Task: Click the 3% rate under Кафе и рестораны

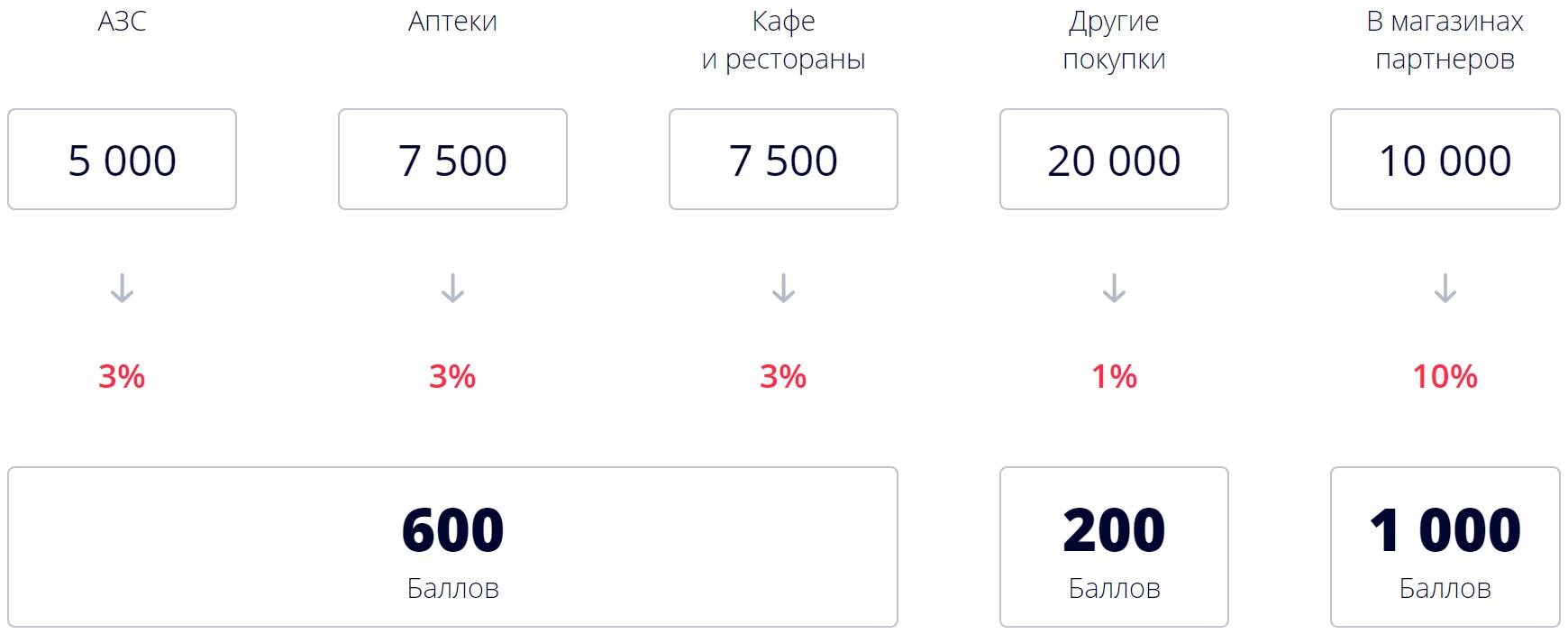Action: tap(783, 376)
